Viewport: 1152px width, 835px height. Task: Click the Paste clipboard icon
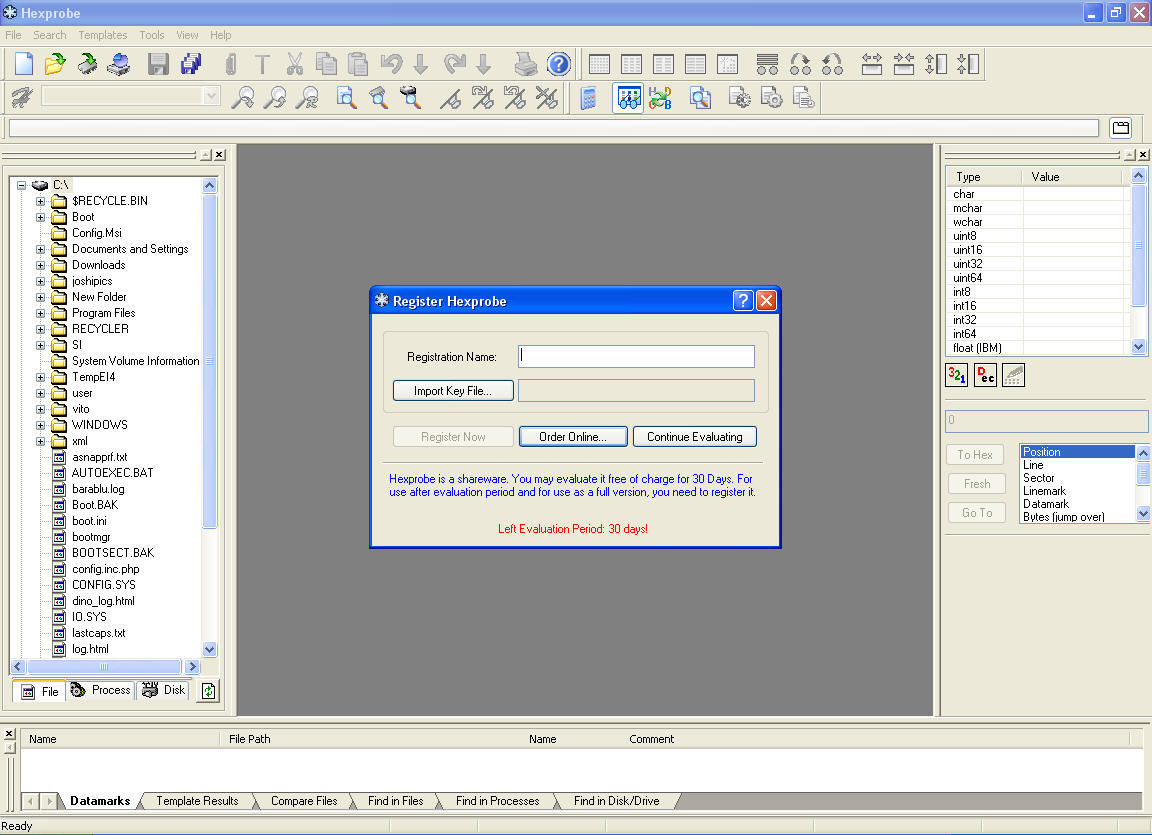pos(358,64)
